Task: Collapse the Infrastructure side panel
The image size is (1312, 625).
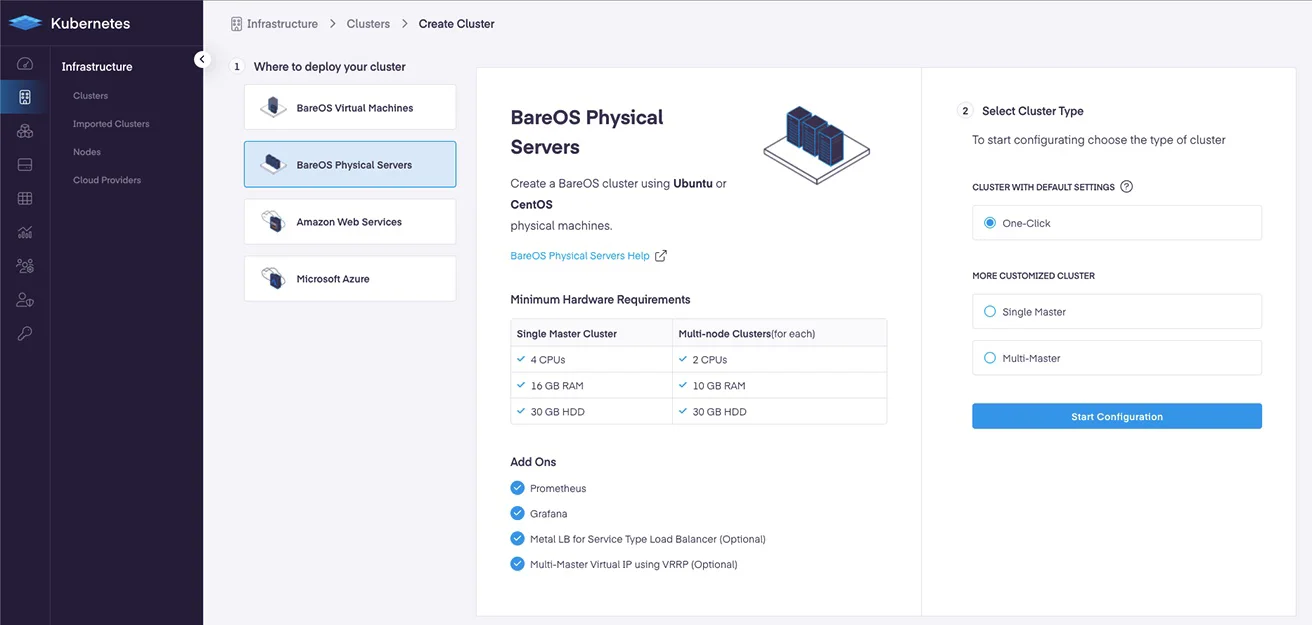Action: pos(202,59)
